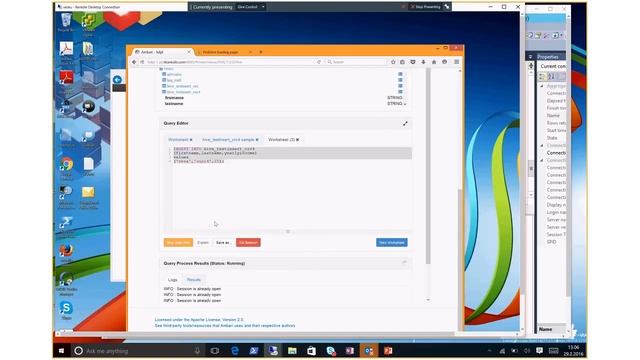Click the Firefox back arrow

coord(134,62)
